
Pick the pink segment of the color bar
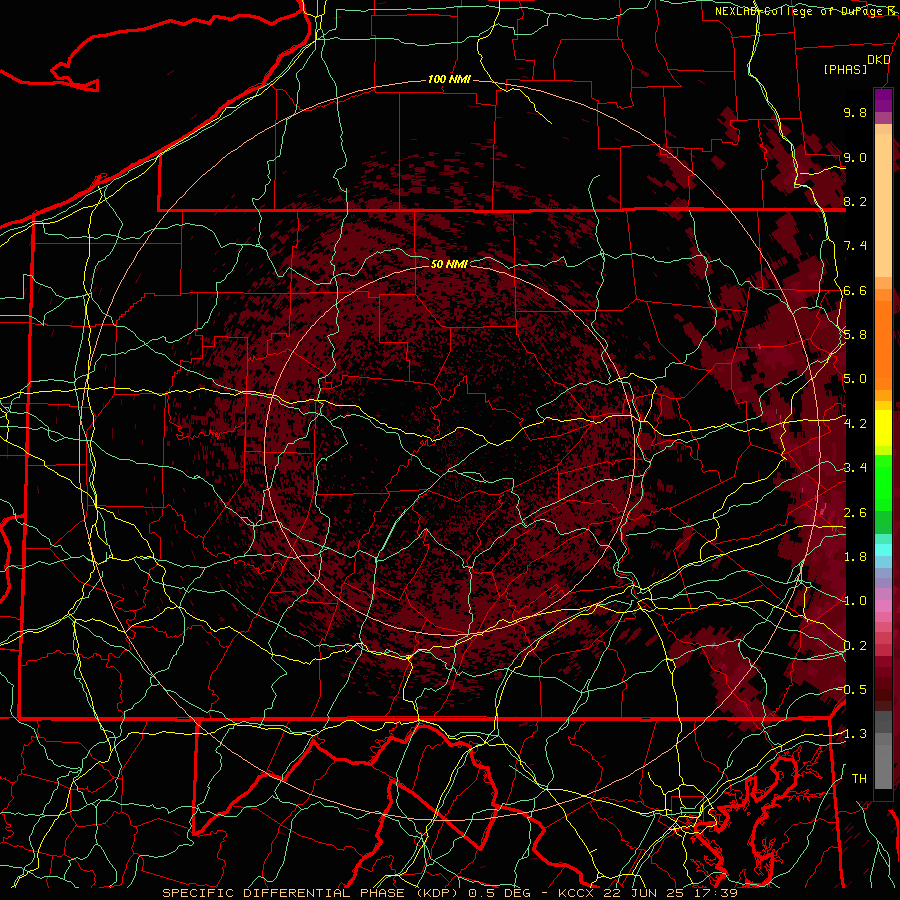click(x=883, y=604)
